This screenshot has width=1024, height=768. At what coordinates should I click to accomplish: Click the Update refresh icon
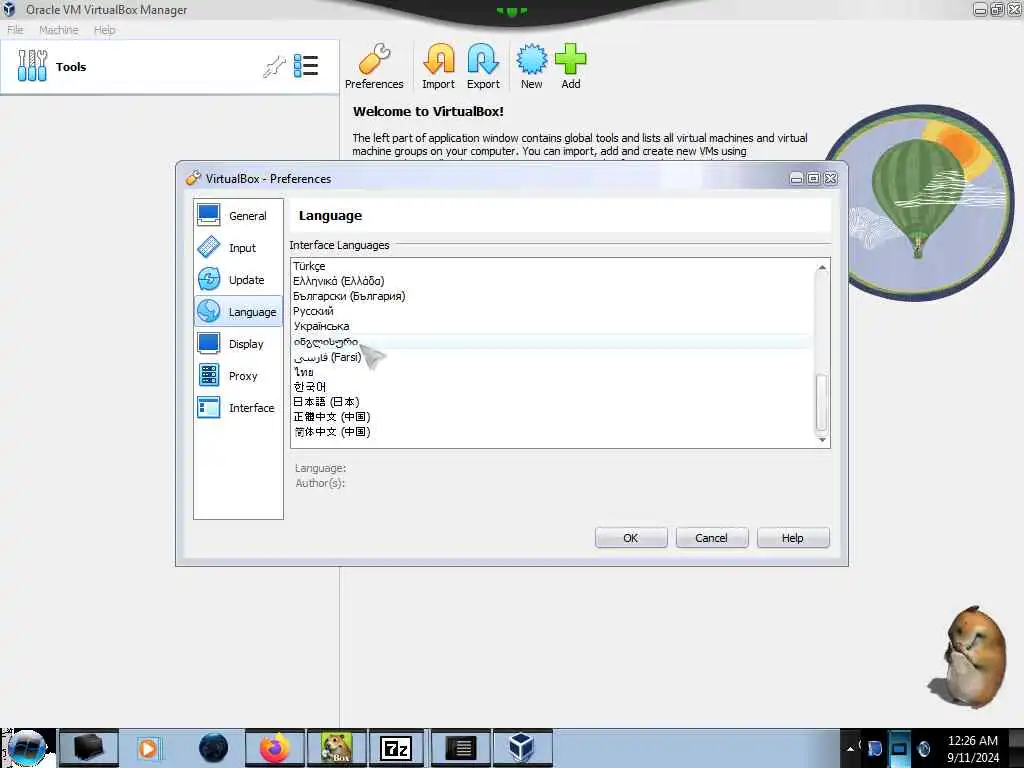[x=209, y=280]
